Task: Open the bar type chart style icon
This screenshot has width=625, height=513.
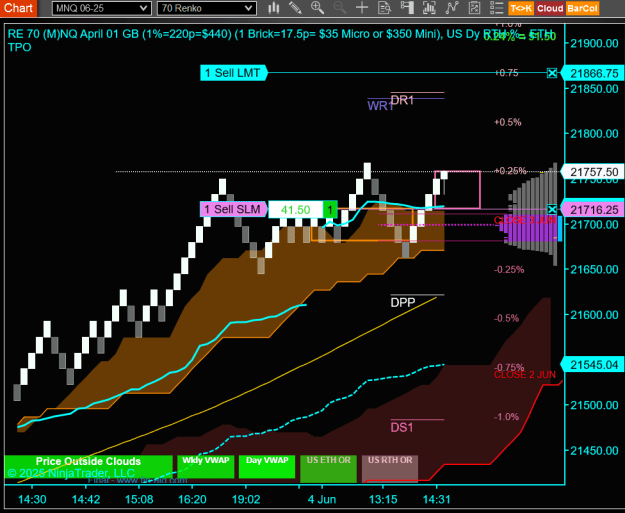Action: [x=273, y=8]
